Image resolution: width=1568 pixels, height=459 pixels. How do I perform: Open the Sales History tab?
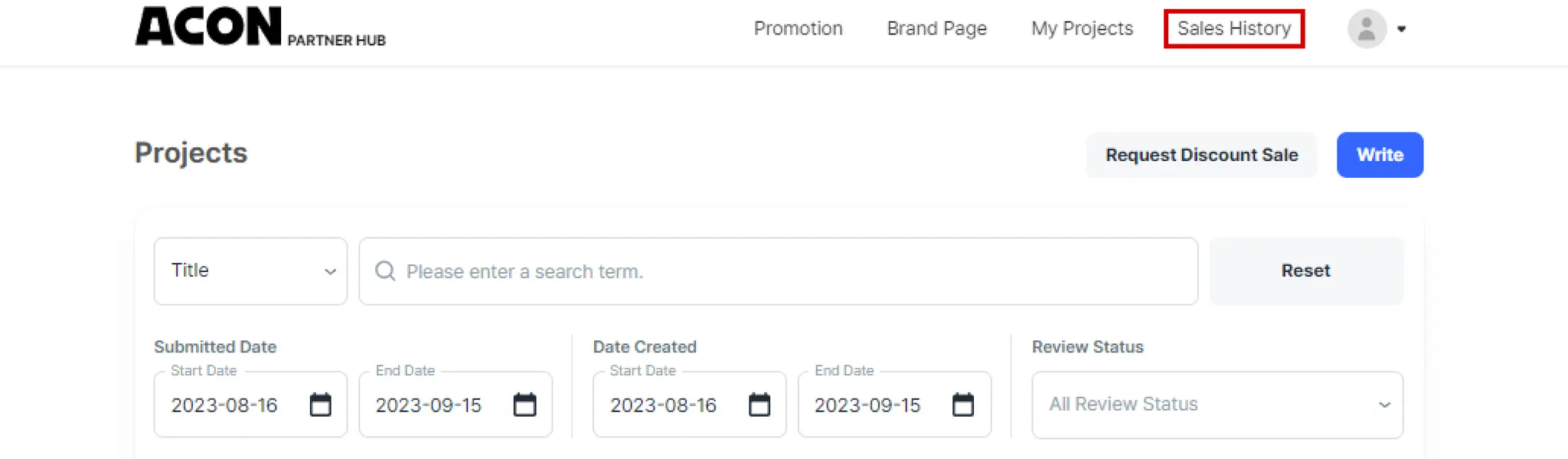tap(1233, 28)
